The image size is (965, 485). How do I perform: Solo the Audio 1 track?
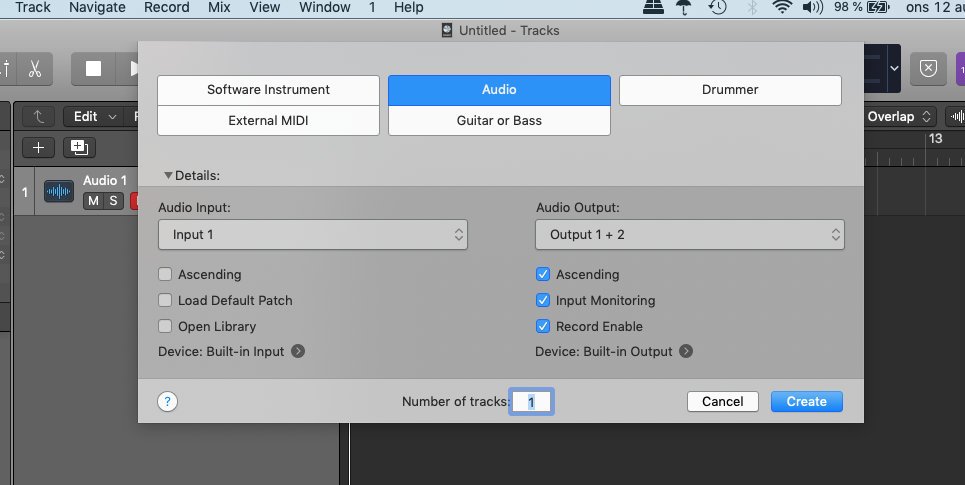[x=113, y=201]
